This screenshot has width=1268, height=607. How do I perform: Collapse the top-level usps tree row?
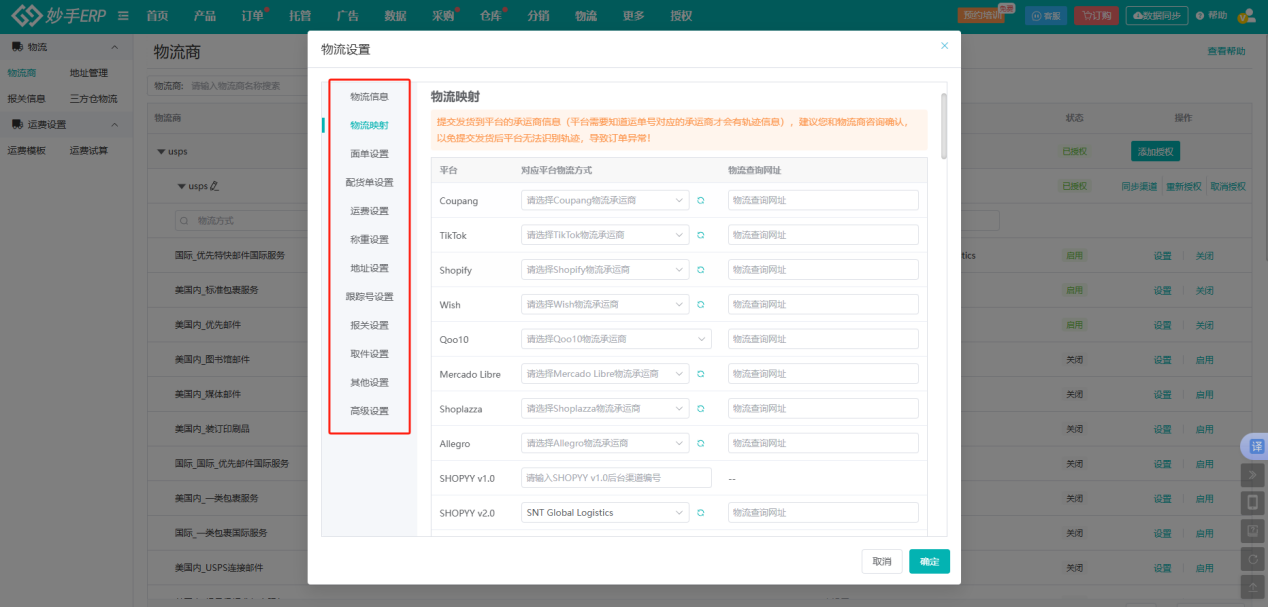click(162, 152)
